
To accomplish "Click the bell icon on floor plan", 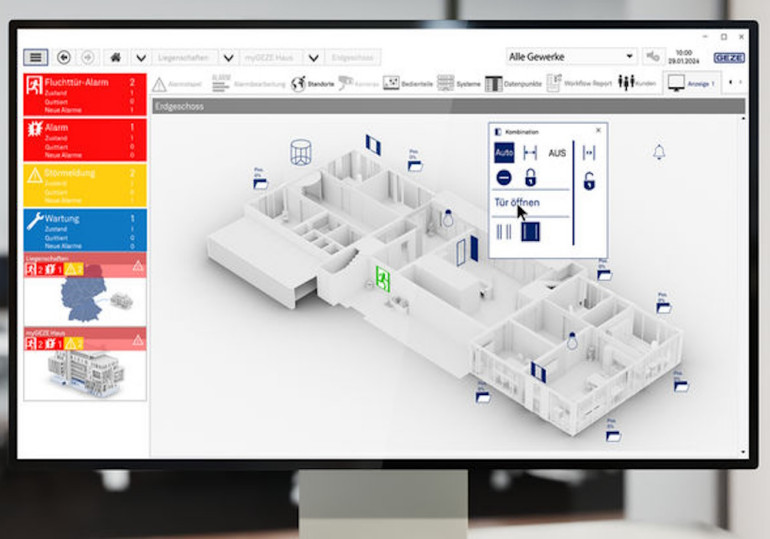I will coord(658,152).
